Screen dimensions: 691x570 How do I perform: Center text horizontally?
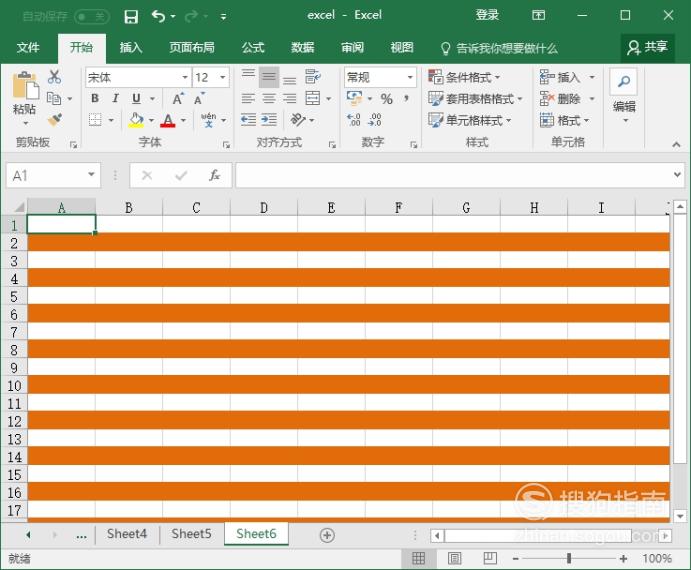pyautogui.click(x=269, y=98)
